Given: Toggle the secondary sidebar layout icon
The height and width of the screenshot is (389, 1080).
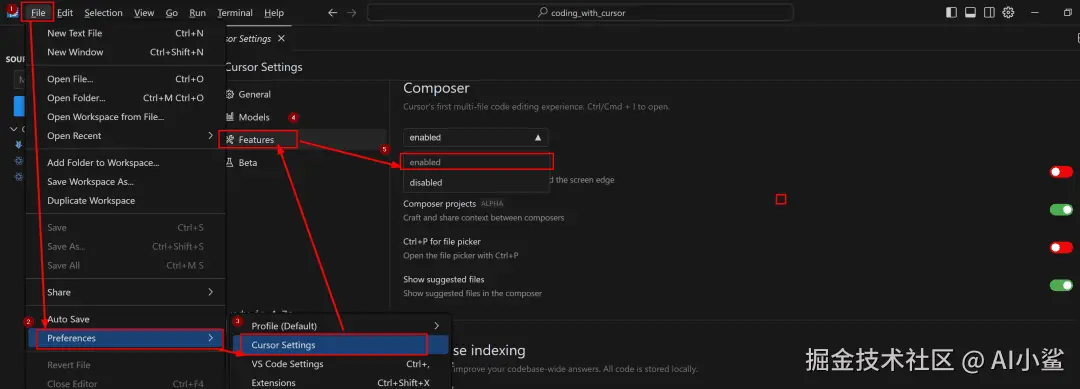Looking at the screenshot, I should (x=989, y=12).
